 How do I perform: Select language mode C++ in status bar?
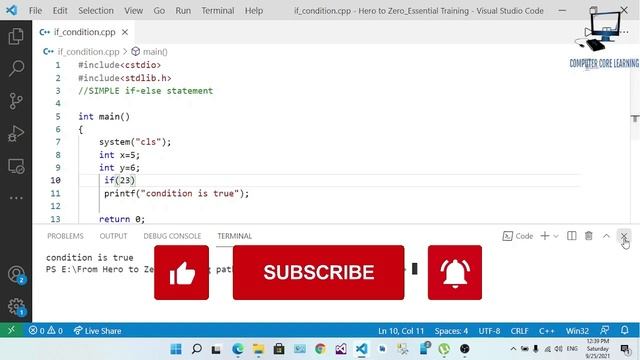tap(546, 331)
